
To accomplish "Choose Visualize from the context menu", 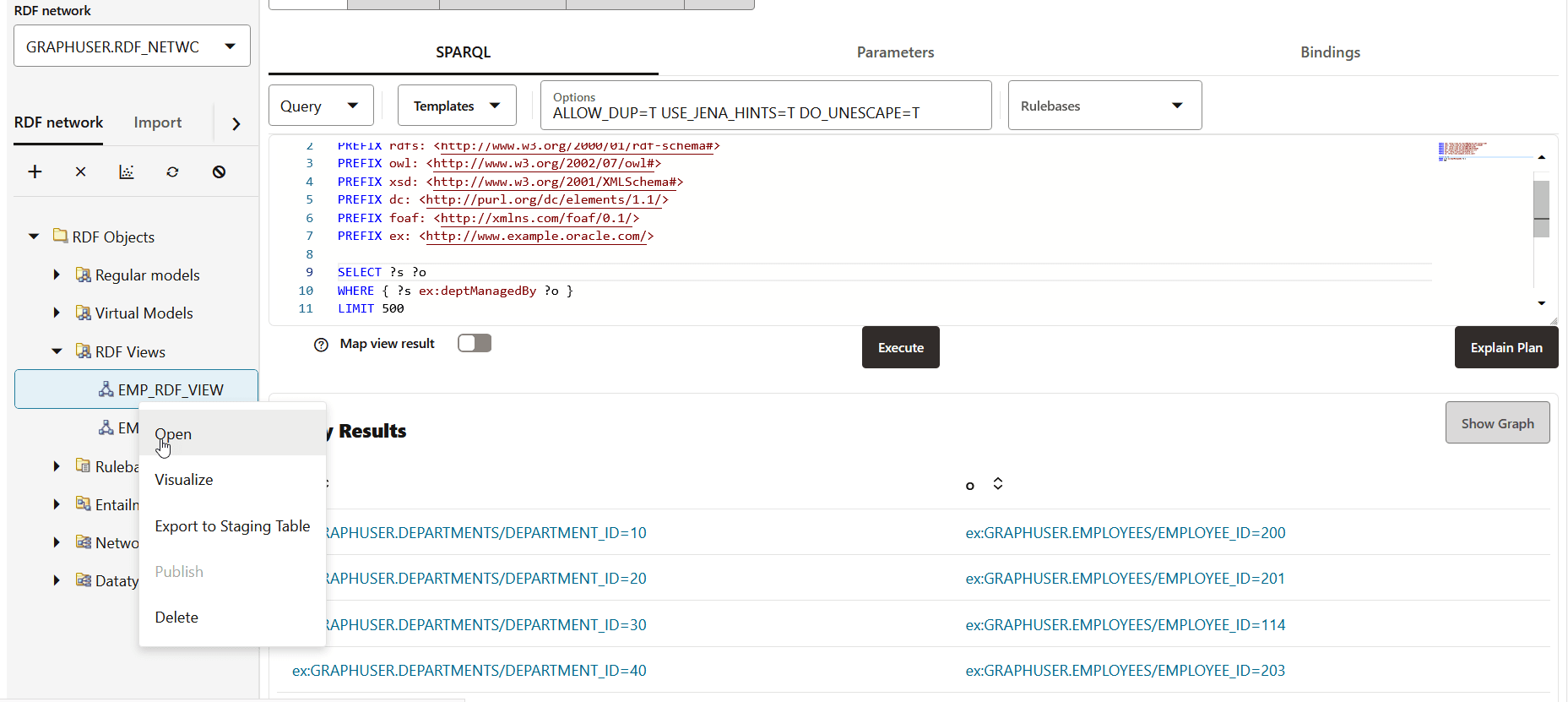I will tap(232, 480).
